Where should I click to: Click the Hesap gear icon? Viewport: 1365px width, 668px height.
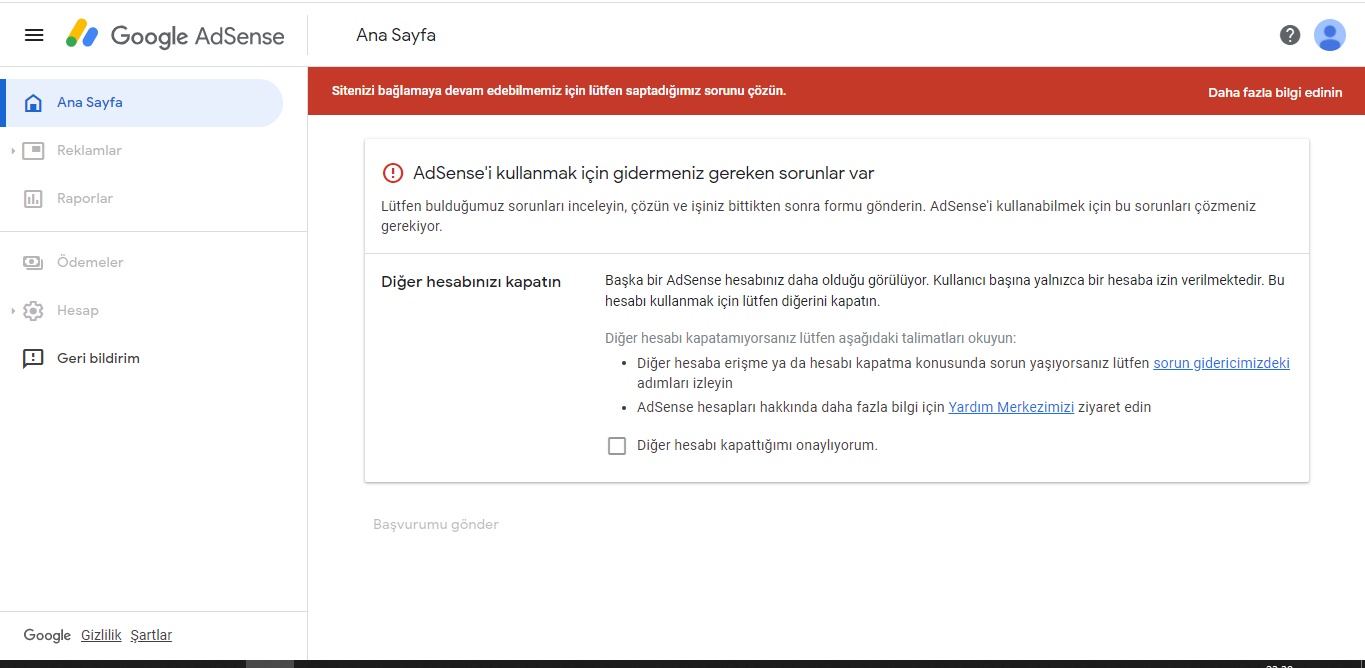point(33,311)
